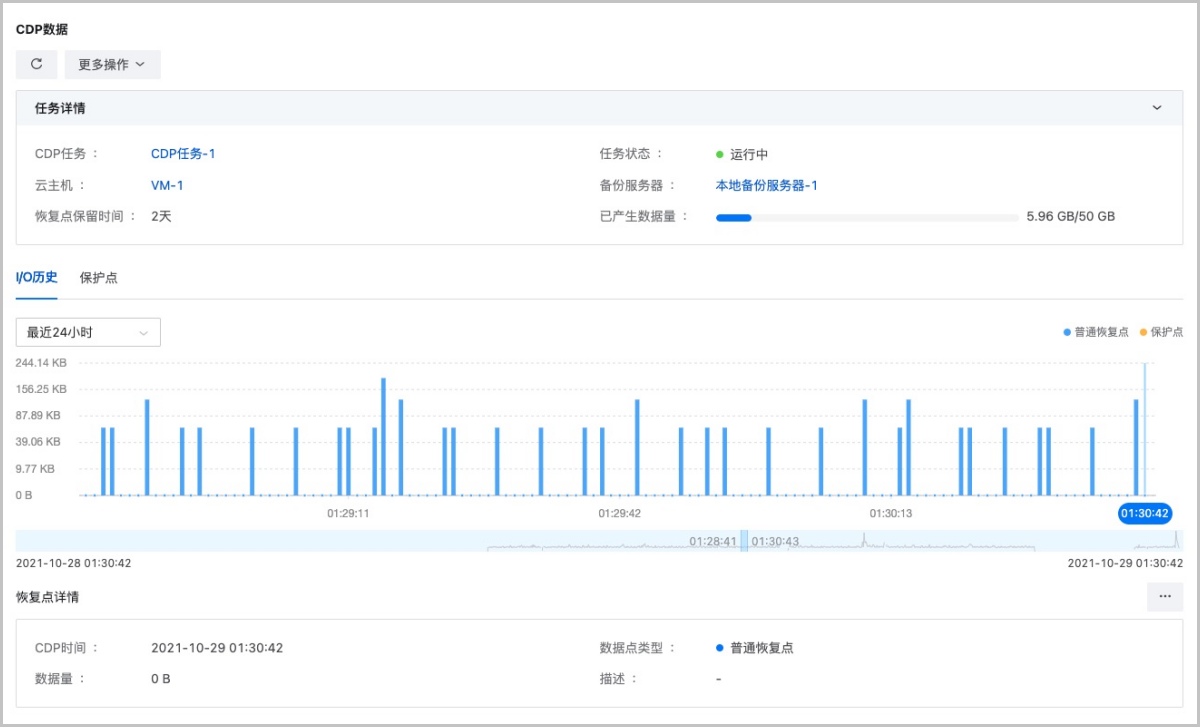Viewport: 1200px width, 727px height.
Task: Open the 最近24小时 time range dropdown
Action: pos(88,332)
